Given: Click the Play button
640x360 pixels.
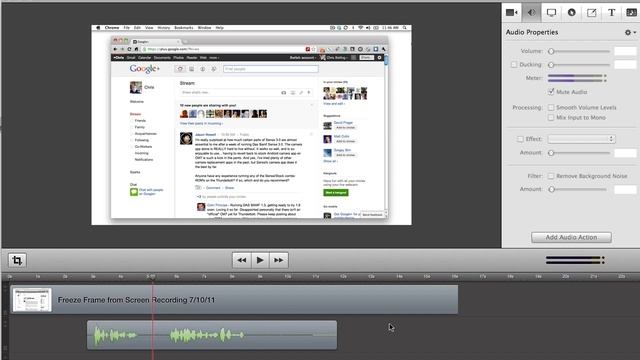Looking at the screenshot, I should pyautogui.click(x=260, y=260).
